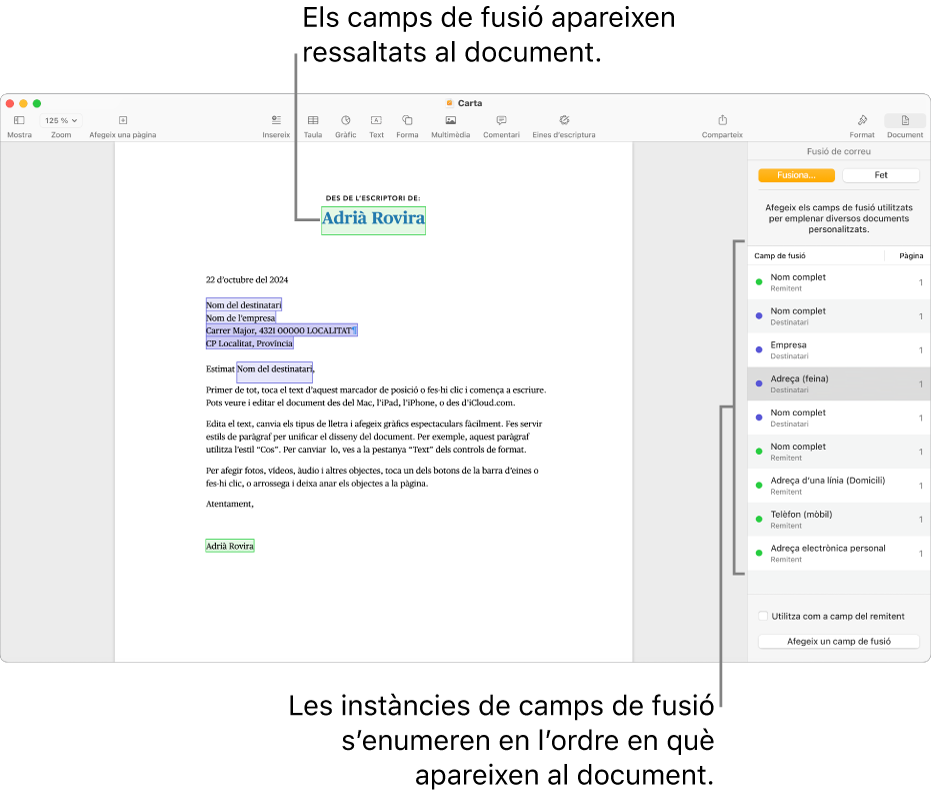
Task: Click the orange Fusiona... button
Action: pyautogui.click(x=796, y=175)
